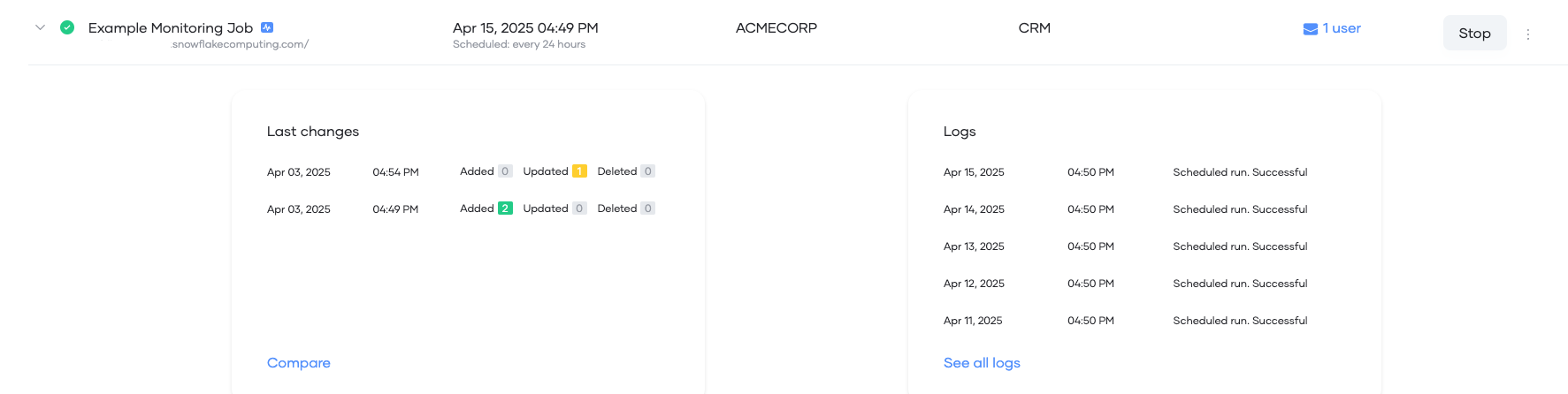Screen dimensions: 1568x394
Task: Click the yellow Updated 1 count badge
Action: point(579,171)
